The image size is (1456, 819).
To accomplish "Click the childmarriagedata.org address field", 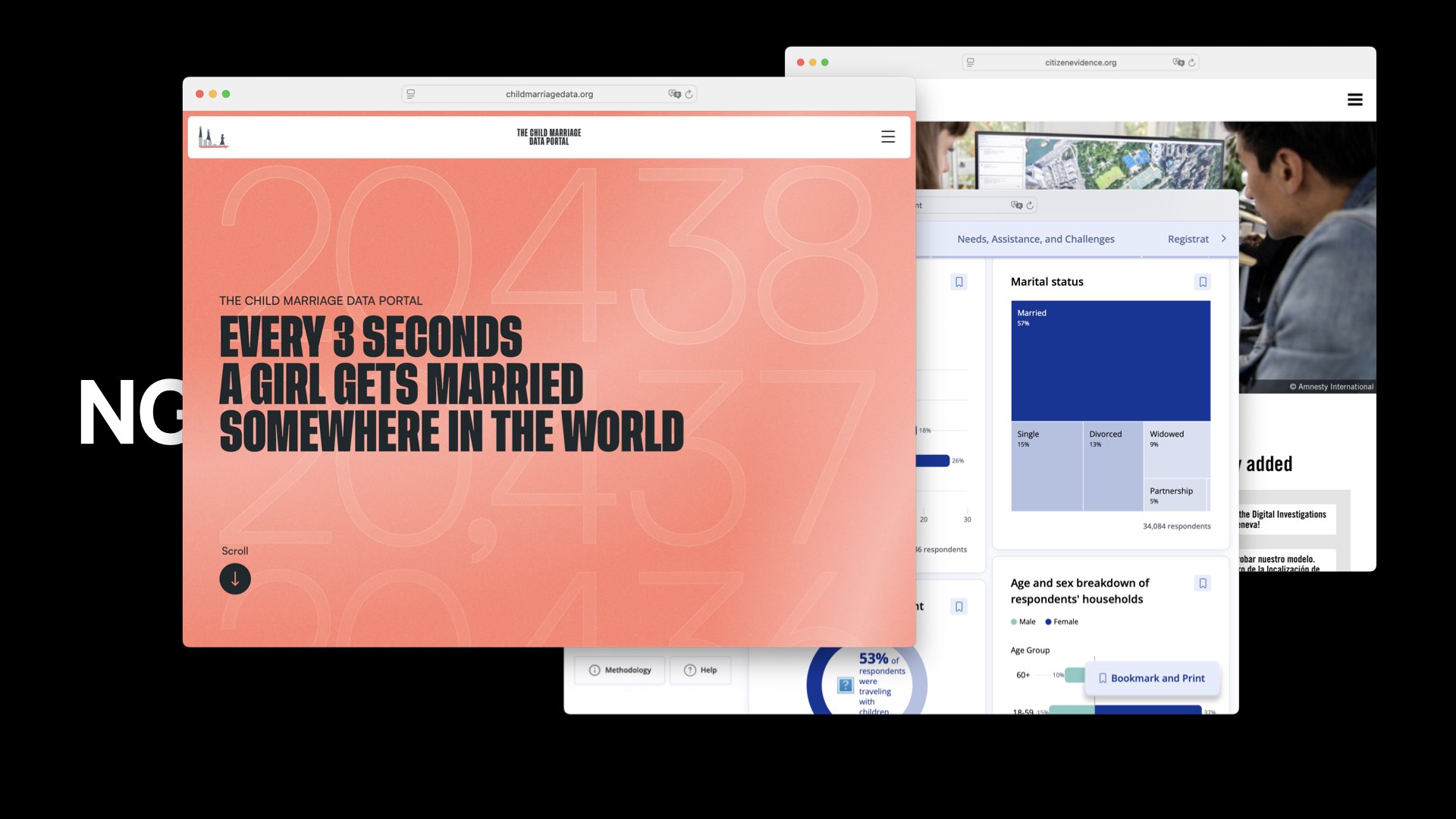I will (549, 94).
